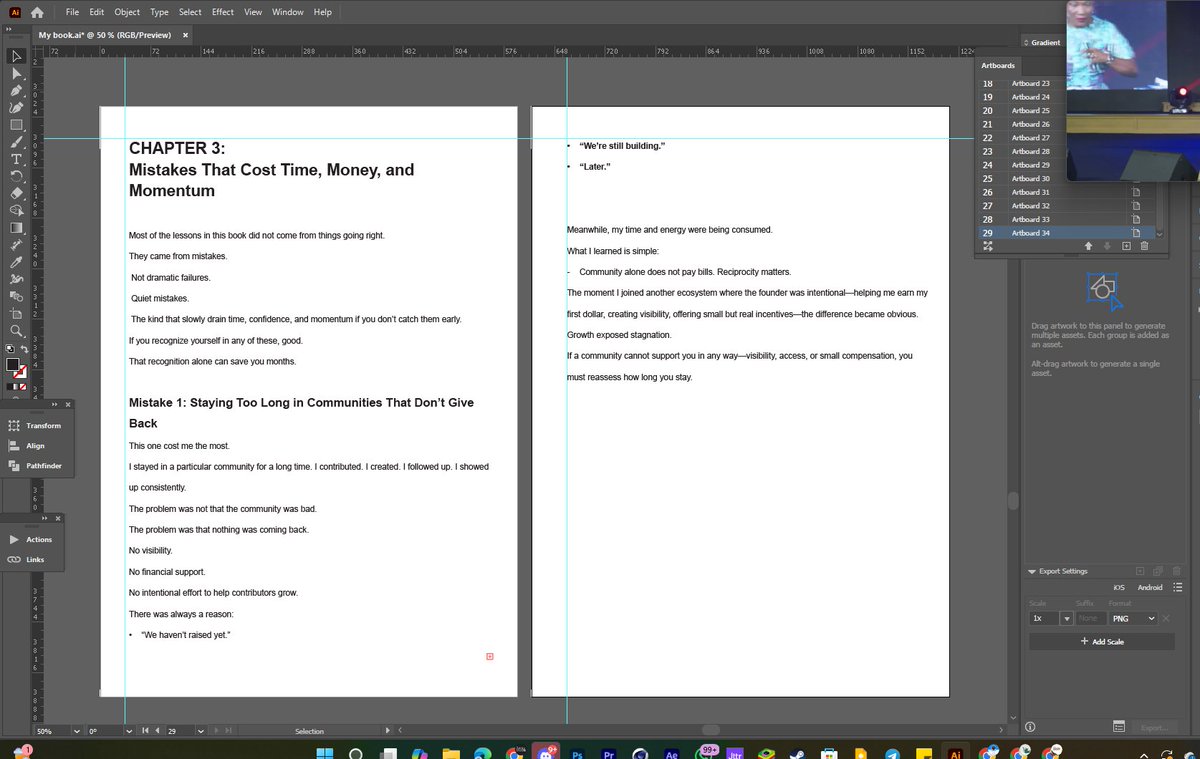This screenshot has height=759, width=1200.
Task: Select the Eraser tool
Action: (x=16, y=193)
